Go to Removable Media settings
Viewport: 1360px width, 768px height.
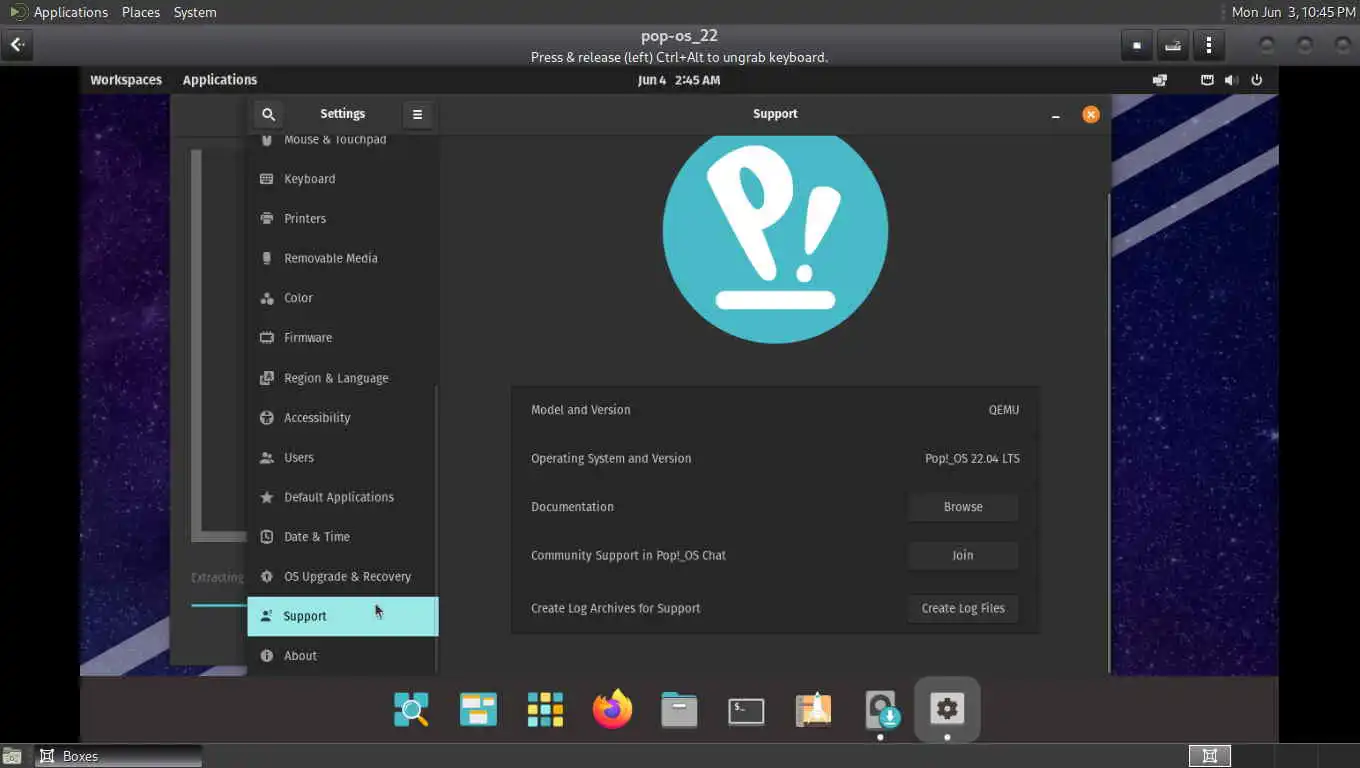click(x=342, y=258)
